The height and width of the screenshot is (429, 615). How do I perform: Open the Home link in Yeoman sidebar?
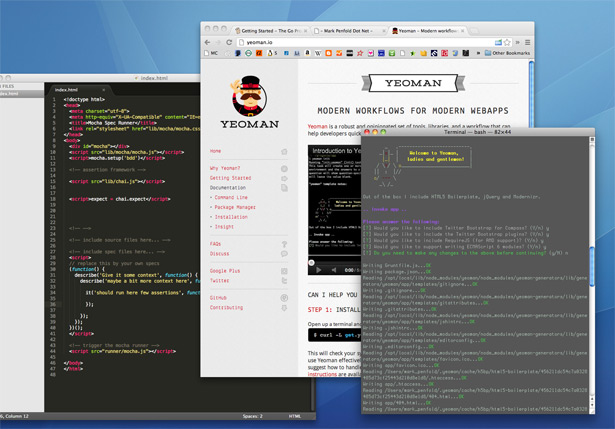click(215, 151)
